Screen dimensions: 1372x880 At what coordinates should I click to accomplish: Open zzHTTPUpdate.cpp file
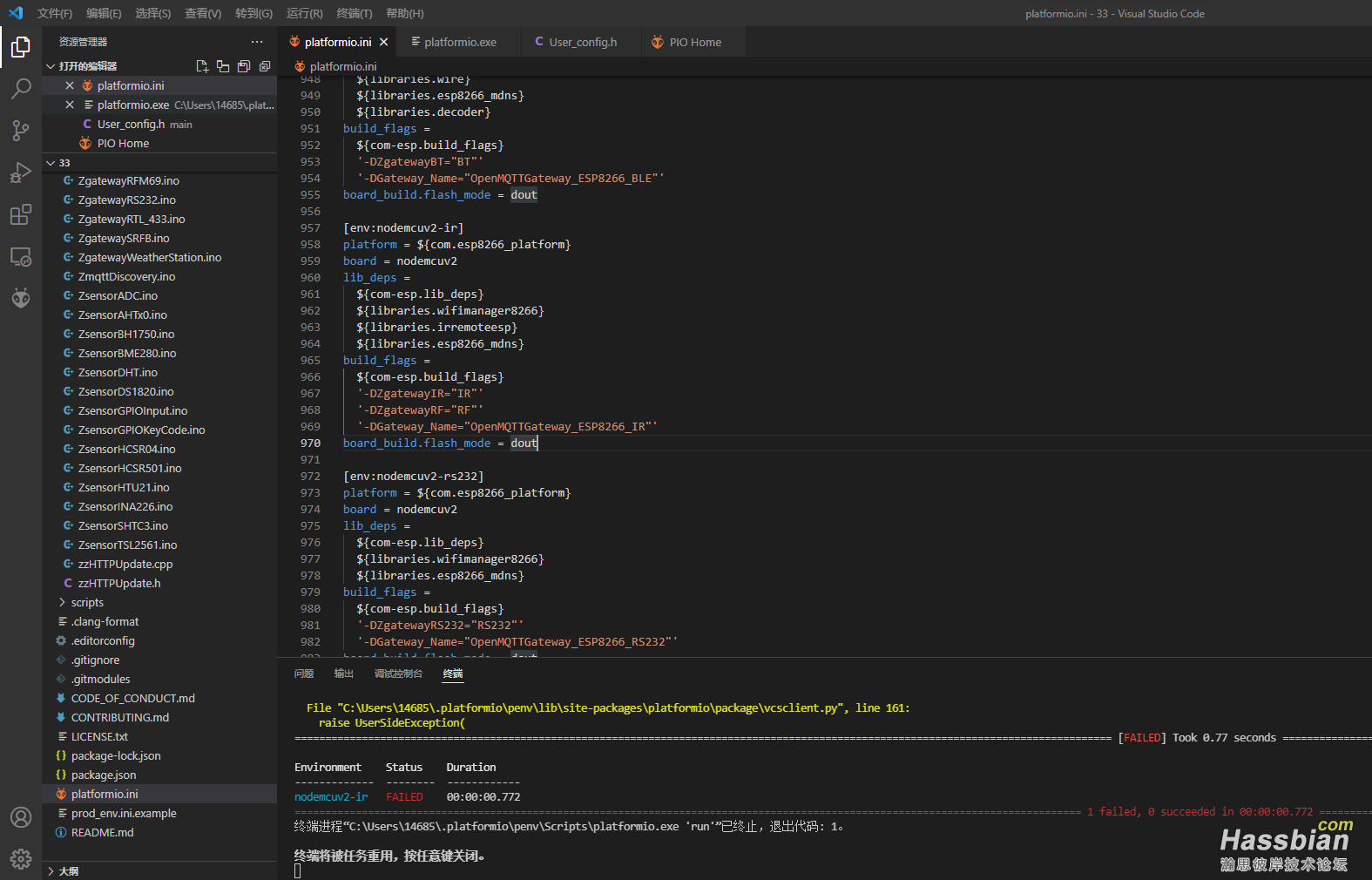(125, 564)
